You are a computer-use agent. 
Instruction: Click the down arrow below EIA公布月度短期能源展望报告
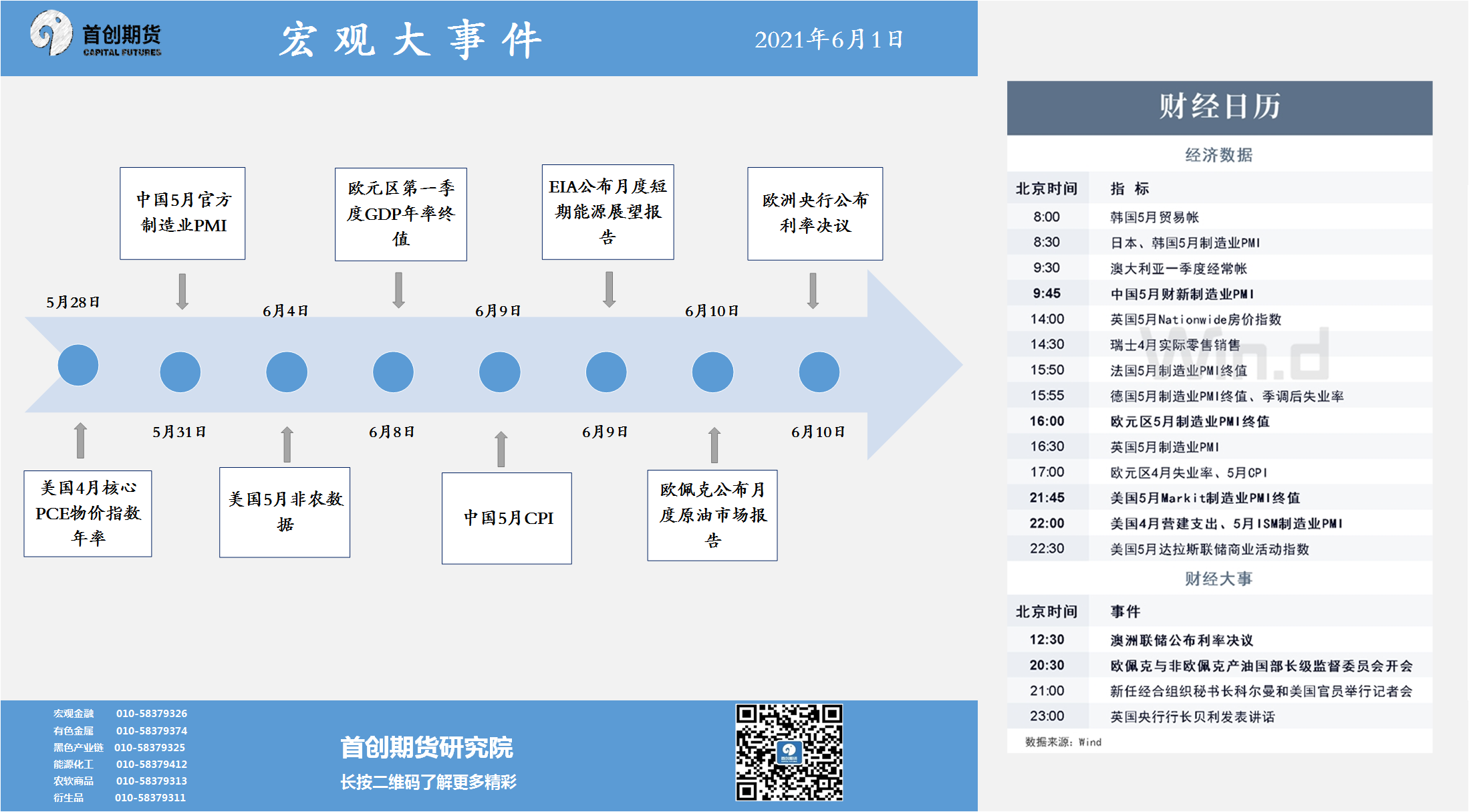pos(609,289)
